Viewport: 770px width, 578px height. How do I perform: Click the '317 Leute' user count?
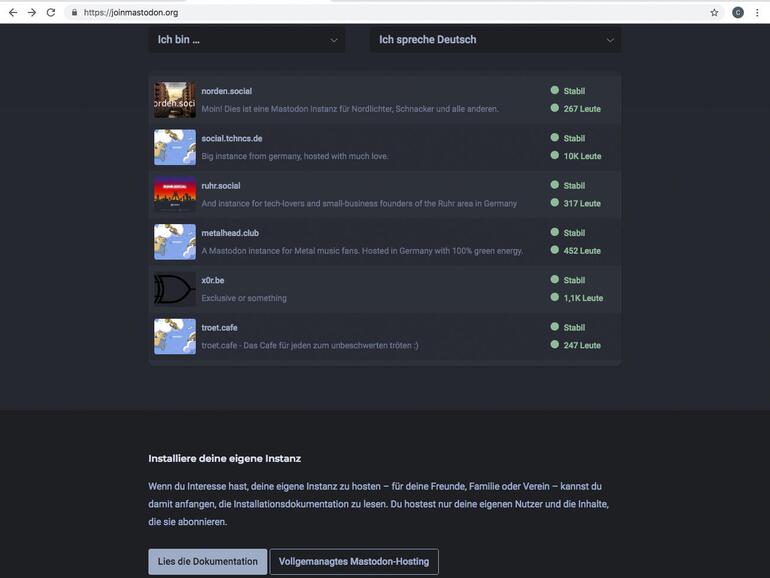(582, 203)
